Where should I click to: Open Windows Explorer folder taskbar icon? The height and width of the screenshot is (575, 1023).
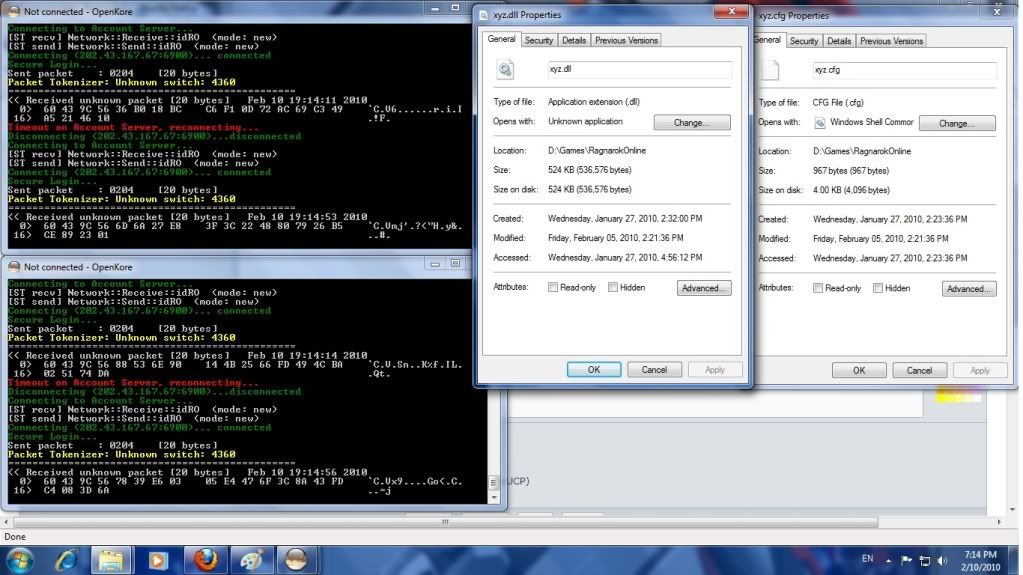coord(111,560)
